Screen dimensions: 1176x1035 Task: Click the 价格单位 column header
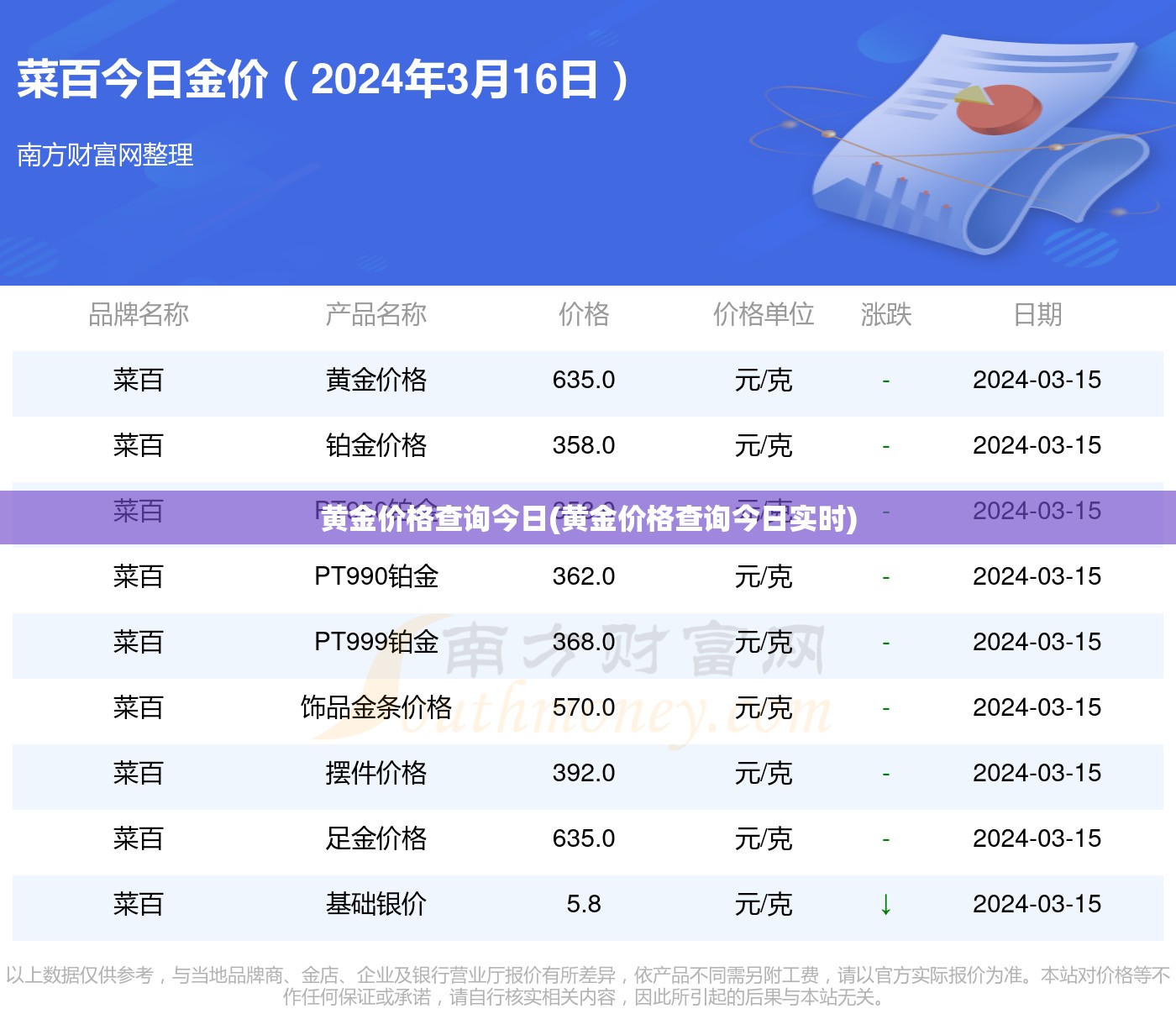click(764, 314)
